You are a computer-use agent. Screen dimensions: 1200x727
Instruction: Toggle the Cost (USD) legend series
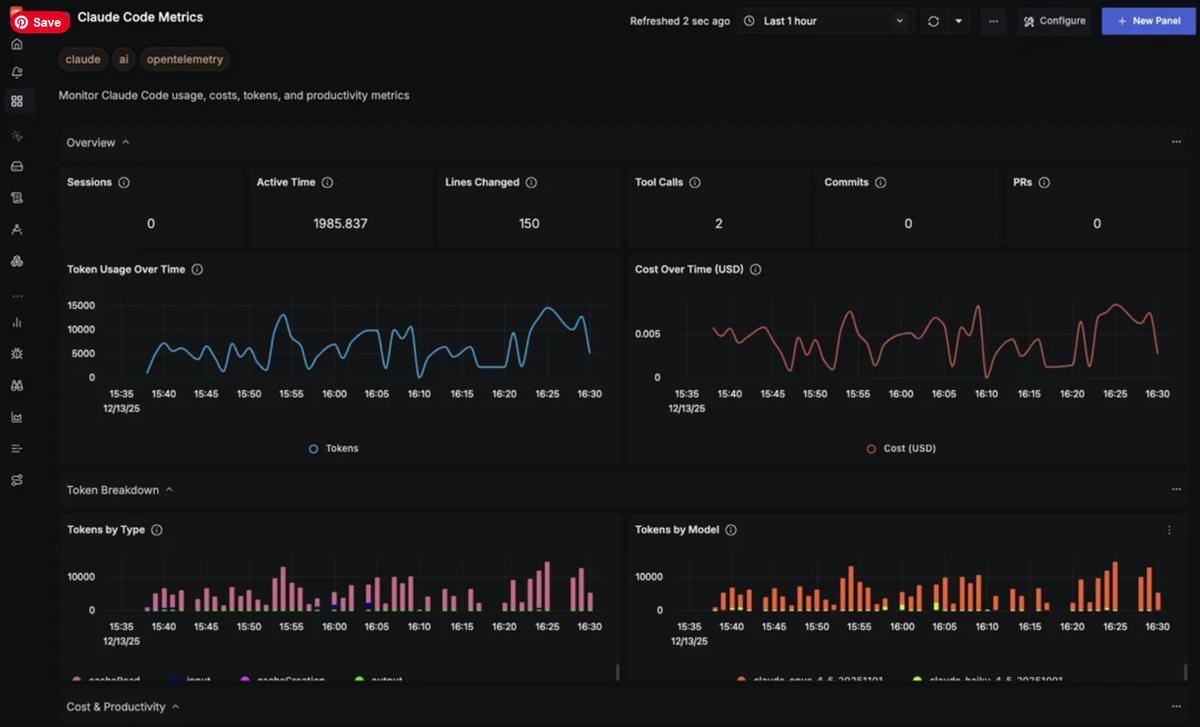(x=901, y=449)
